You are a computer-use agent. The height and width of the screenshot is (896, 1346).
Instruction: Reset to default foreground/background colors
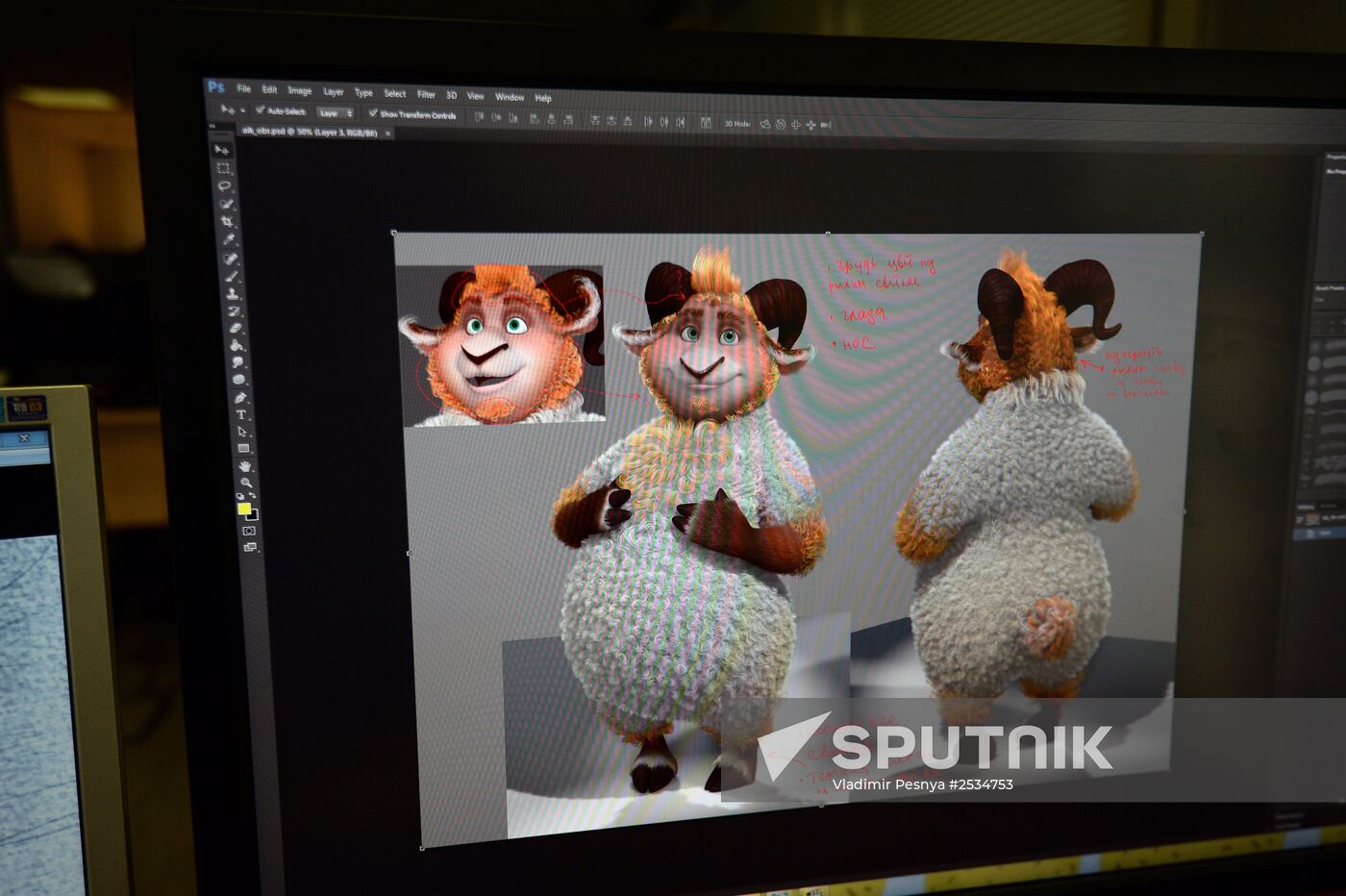240,494
